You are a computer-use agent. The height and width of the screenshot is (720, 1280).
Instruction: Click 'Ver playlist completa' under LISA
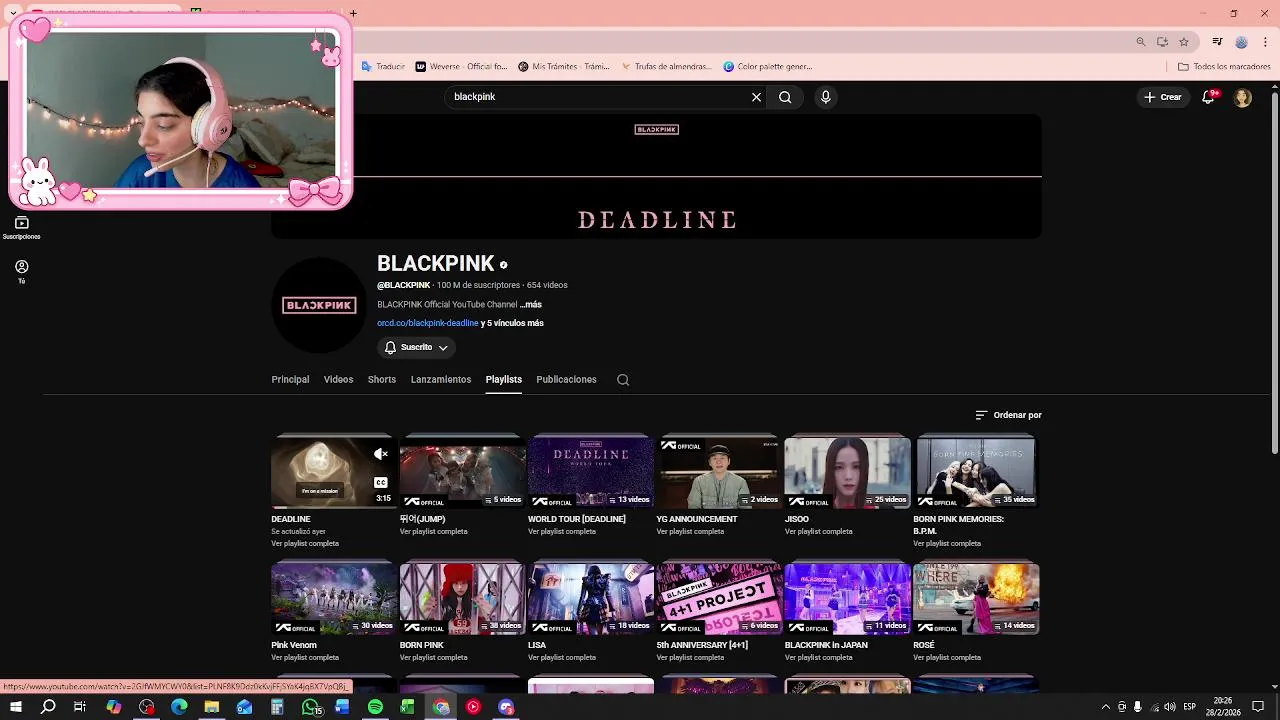pos(562,658)
